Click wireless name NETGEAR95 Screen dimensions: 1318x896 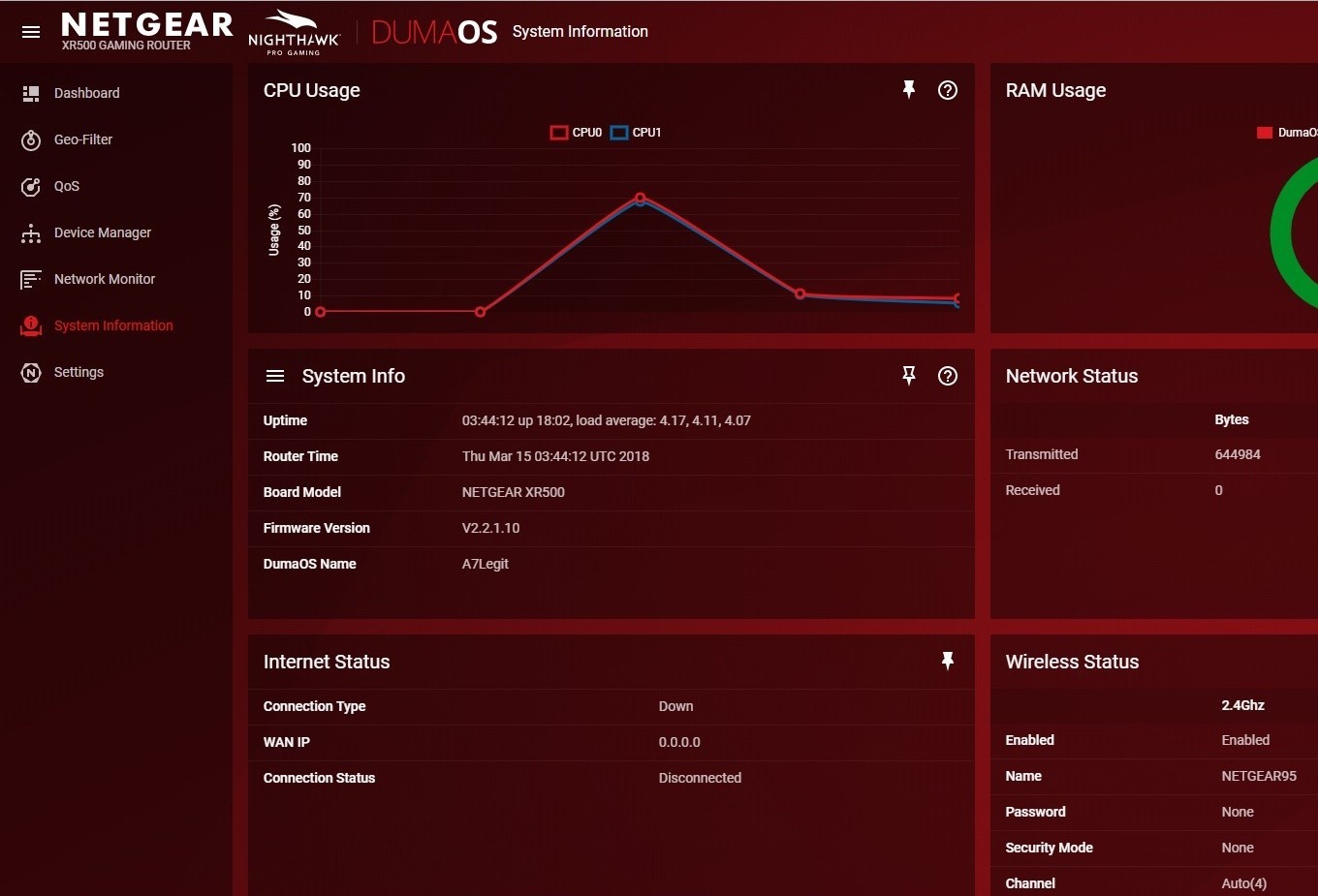(1259, 776)
